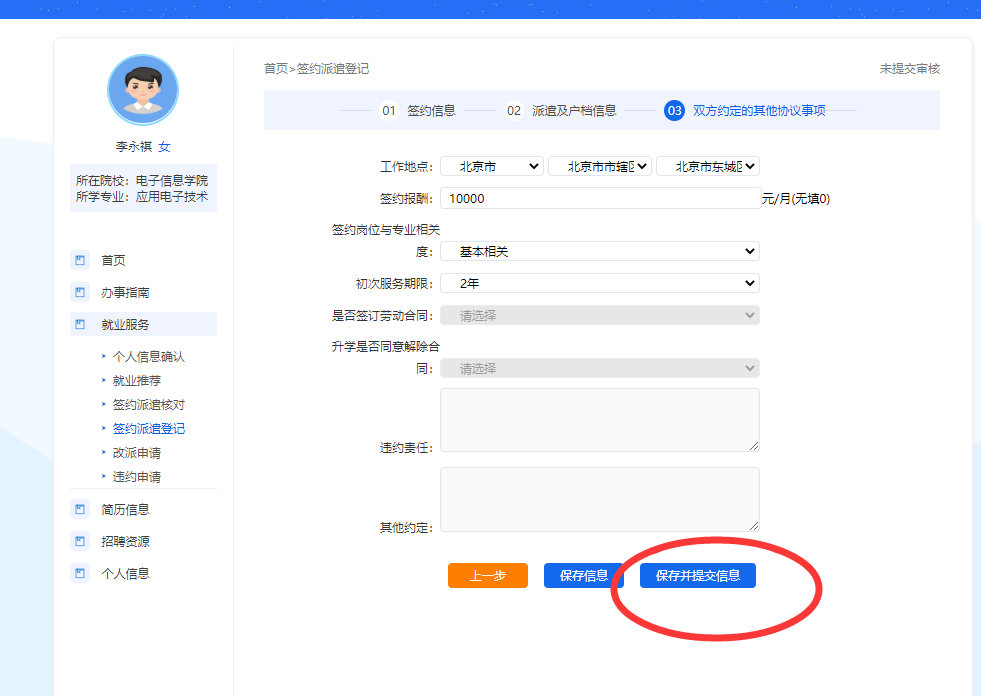Click the 首页 sidebar icon

[x=80, y=260]
